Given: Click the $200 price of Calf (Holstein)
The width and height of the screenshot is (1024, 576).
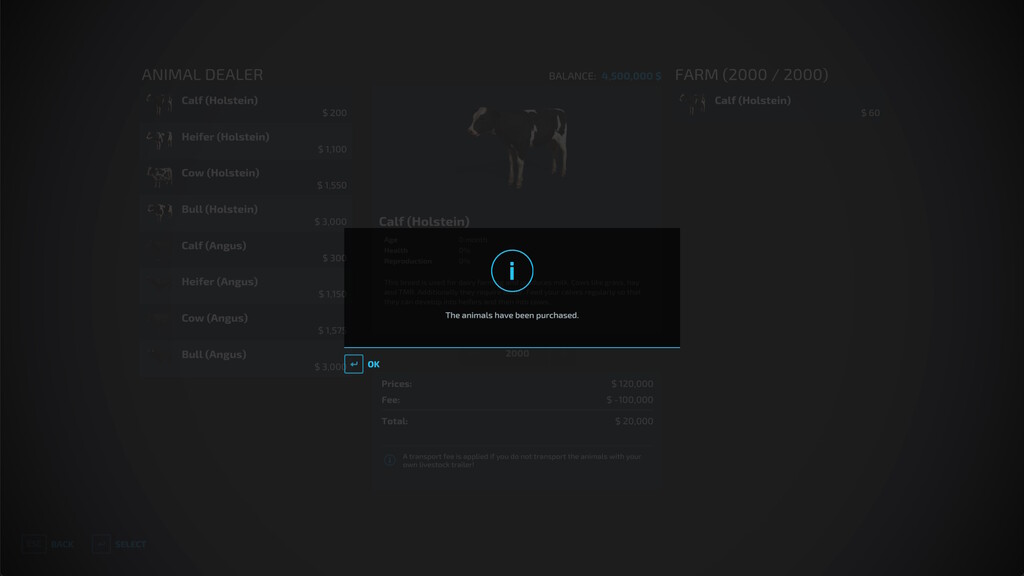Looking at the screenshot, I should (x=334, y=113).
